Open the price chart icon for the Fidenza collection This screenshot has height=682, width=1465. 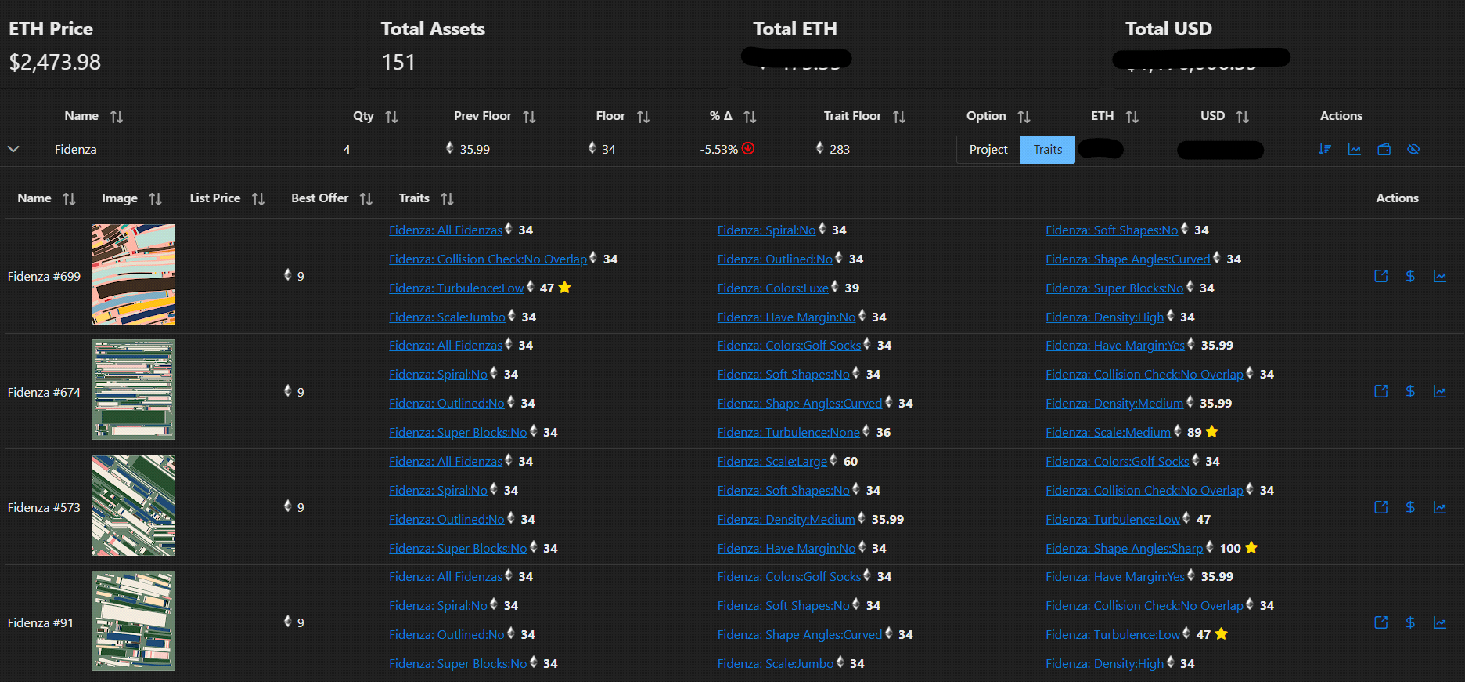(x=1354, y=149)
